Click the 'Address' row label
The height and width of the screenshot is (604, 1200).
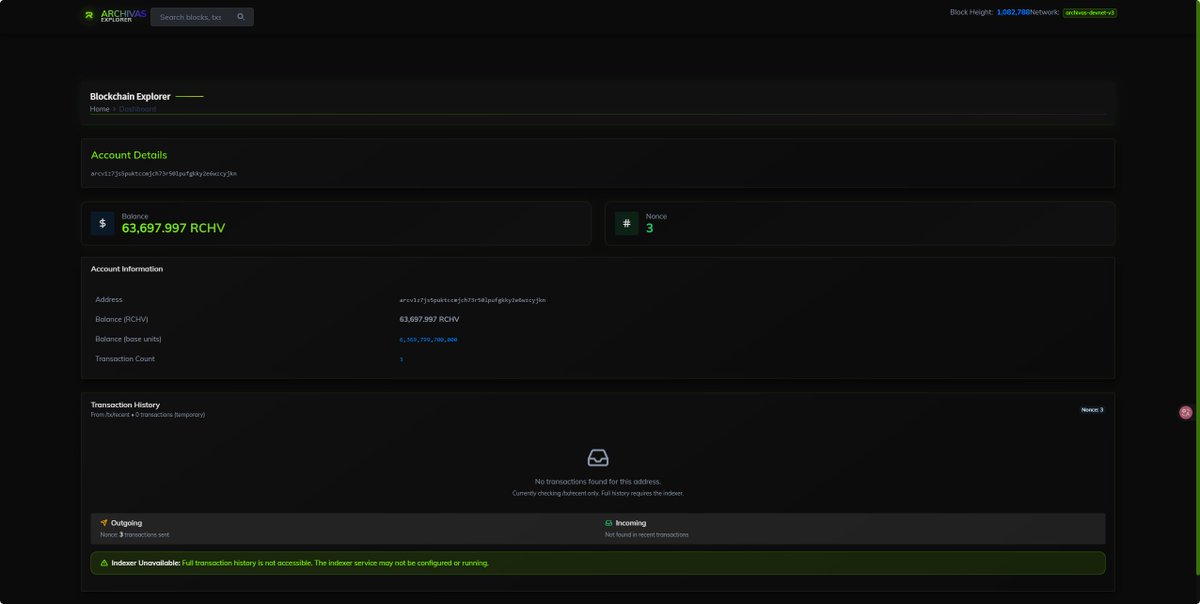[109, 299]
